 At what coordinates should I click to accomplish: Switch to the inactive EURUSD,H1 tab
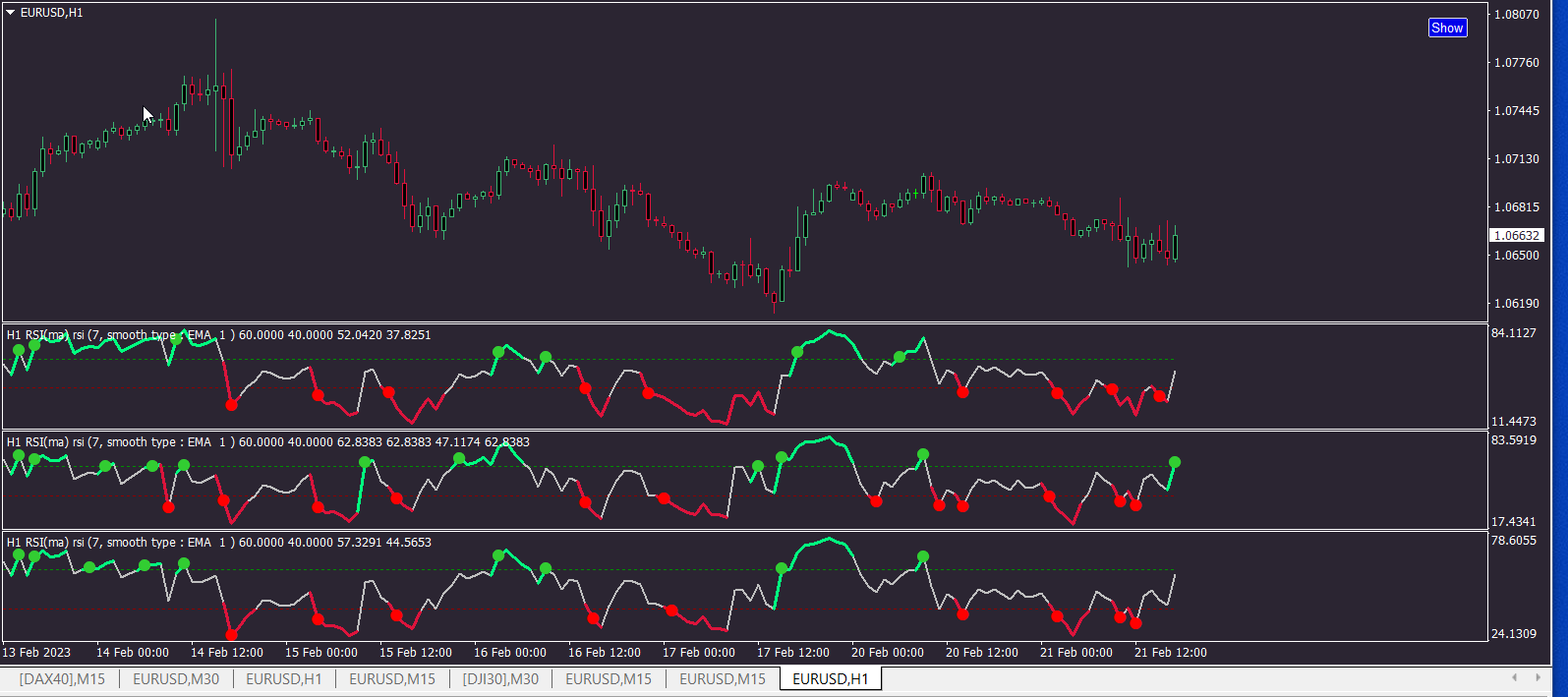[x=284, y=679]
